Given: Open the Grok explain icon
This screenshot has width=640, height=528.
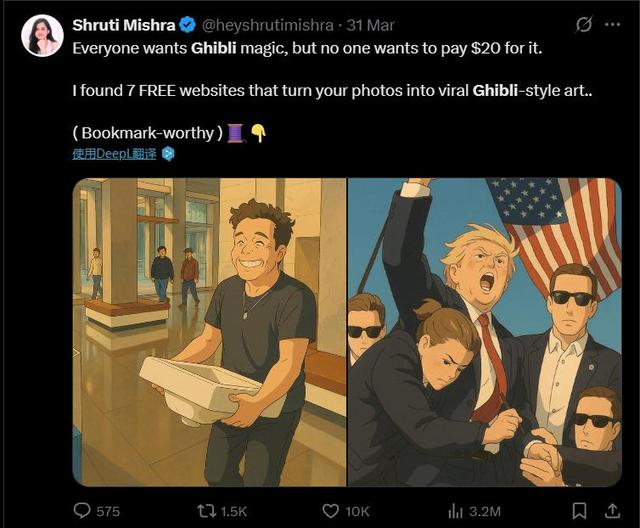Looking at the screenshot, I should point(584,24).
